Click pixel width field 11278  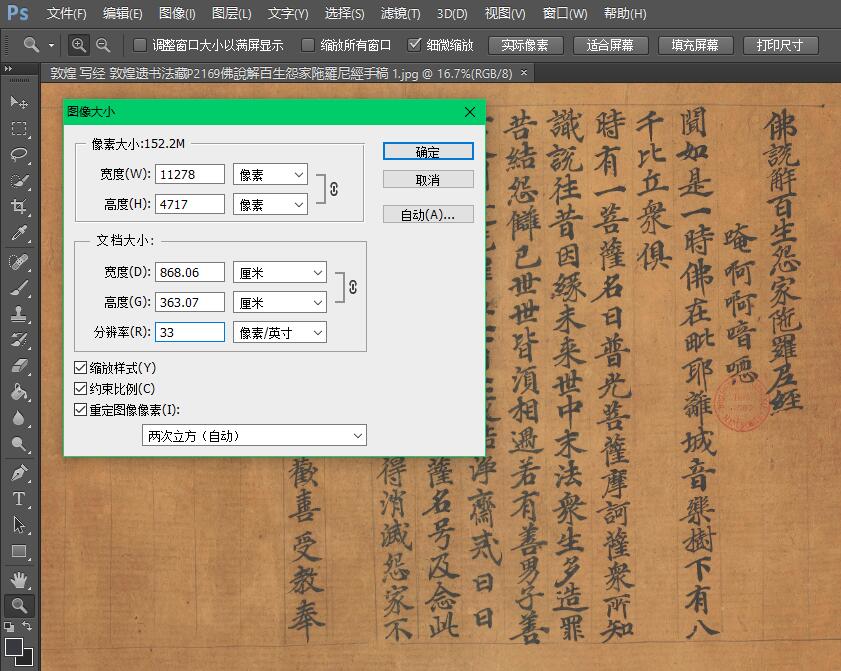coord(190,174)
